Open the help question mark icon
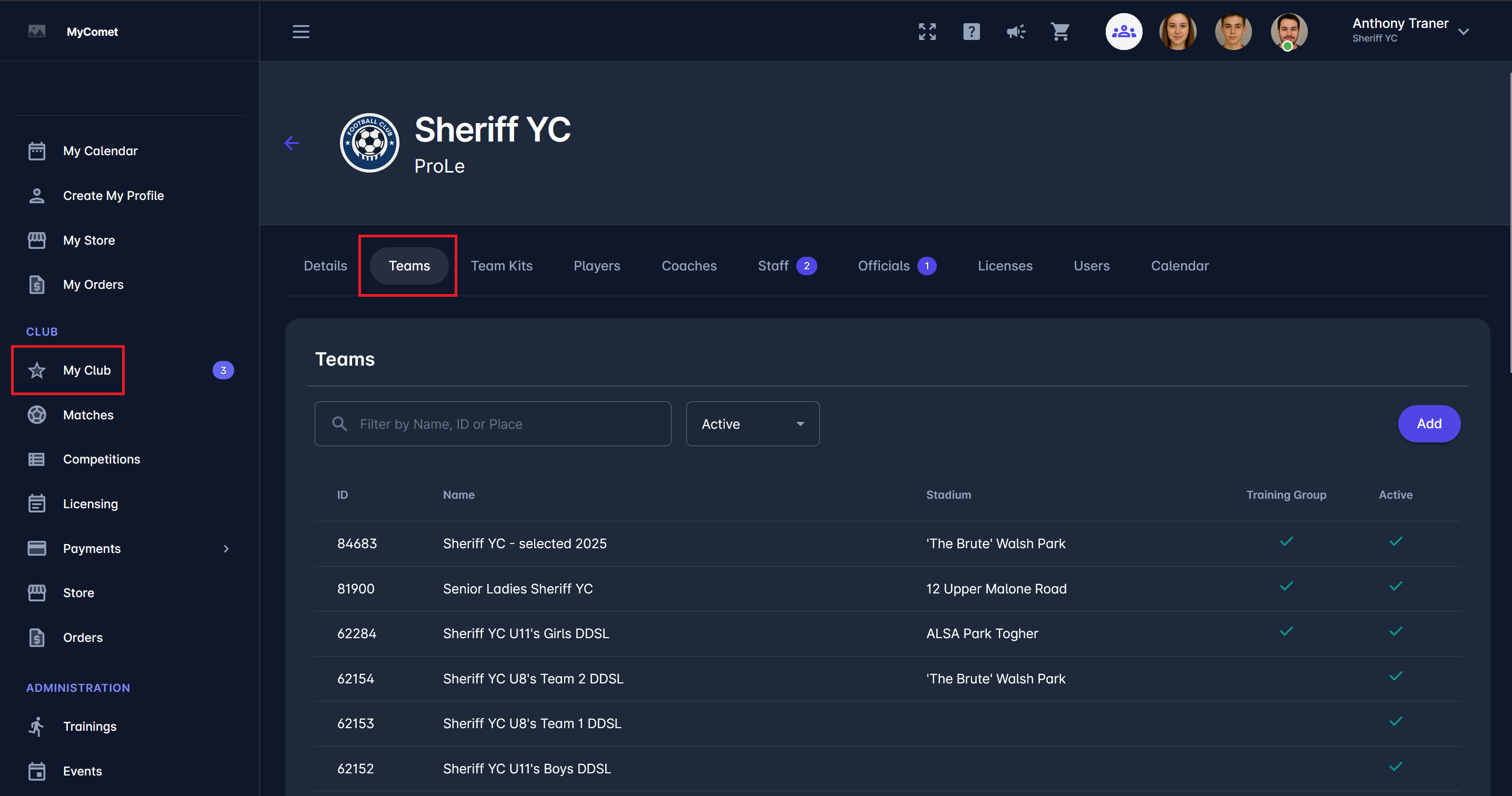Screen dimensions: 1512x796 coord(971,32)
